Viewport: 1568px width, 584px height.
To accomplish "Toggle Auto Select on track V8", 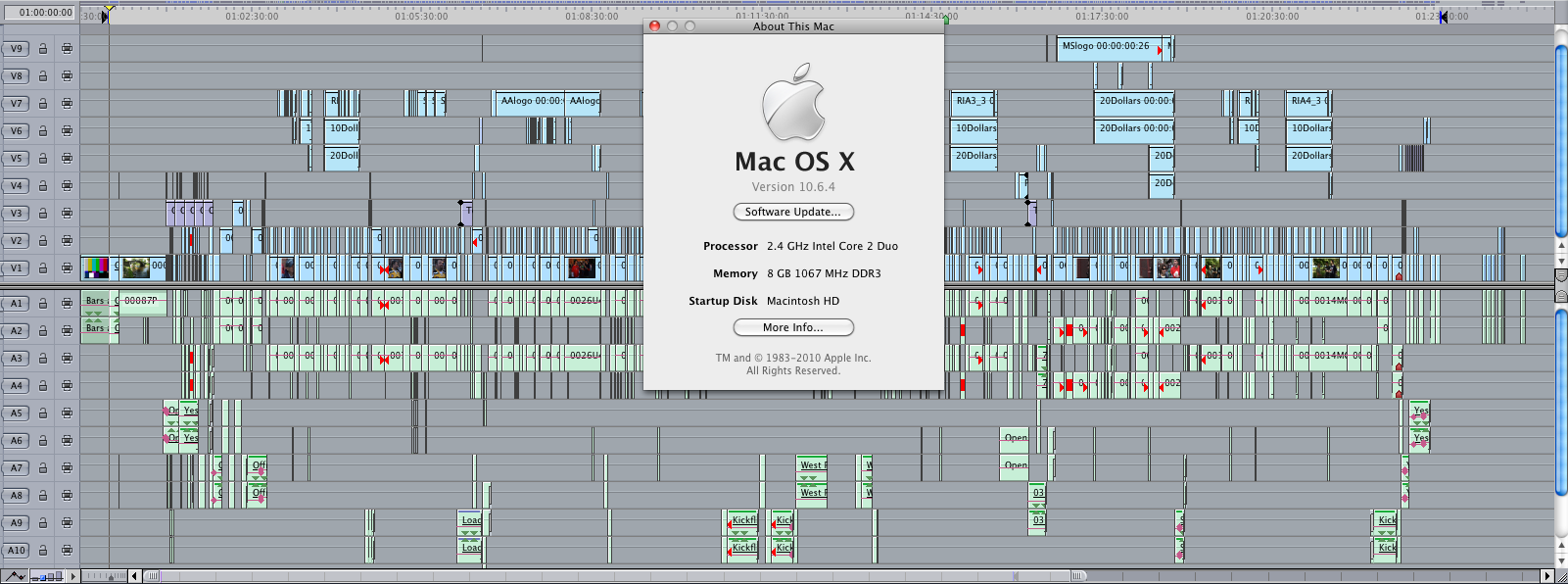I will [x=67, y=75].
